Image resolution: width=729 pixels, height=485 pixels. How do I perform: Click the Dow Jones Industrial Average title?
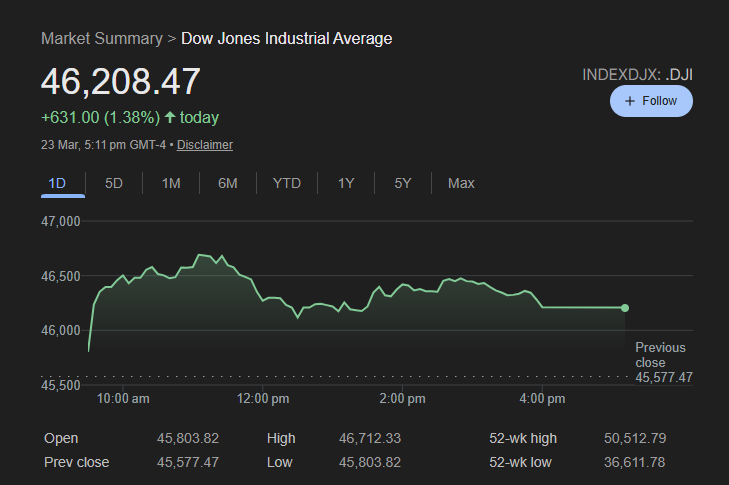[286, 39]
